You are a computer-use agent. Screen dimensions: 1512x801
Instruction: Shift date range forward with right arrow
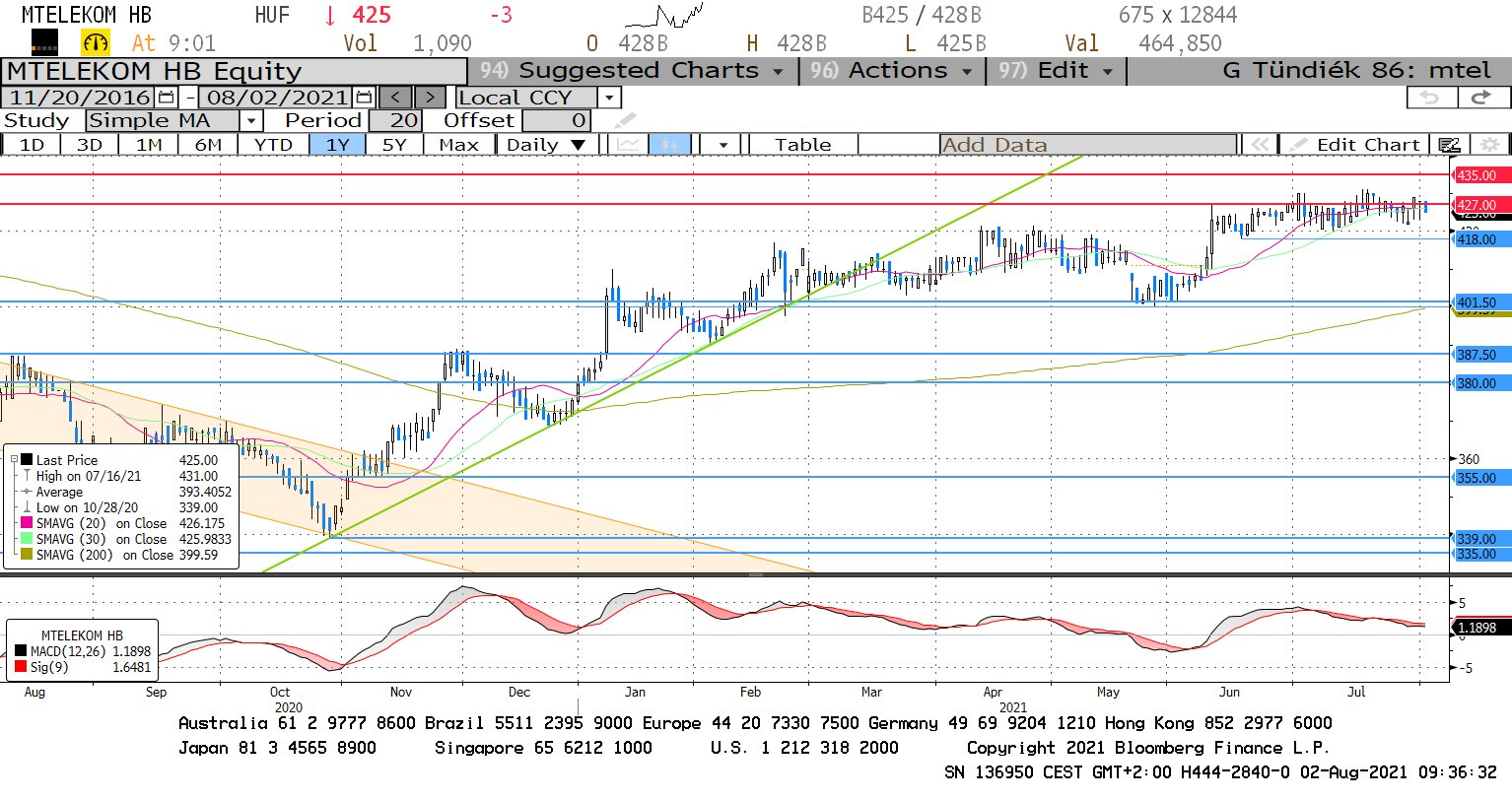tap(430, 98)
